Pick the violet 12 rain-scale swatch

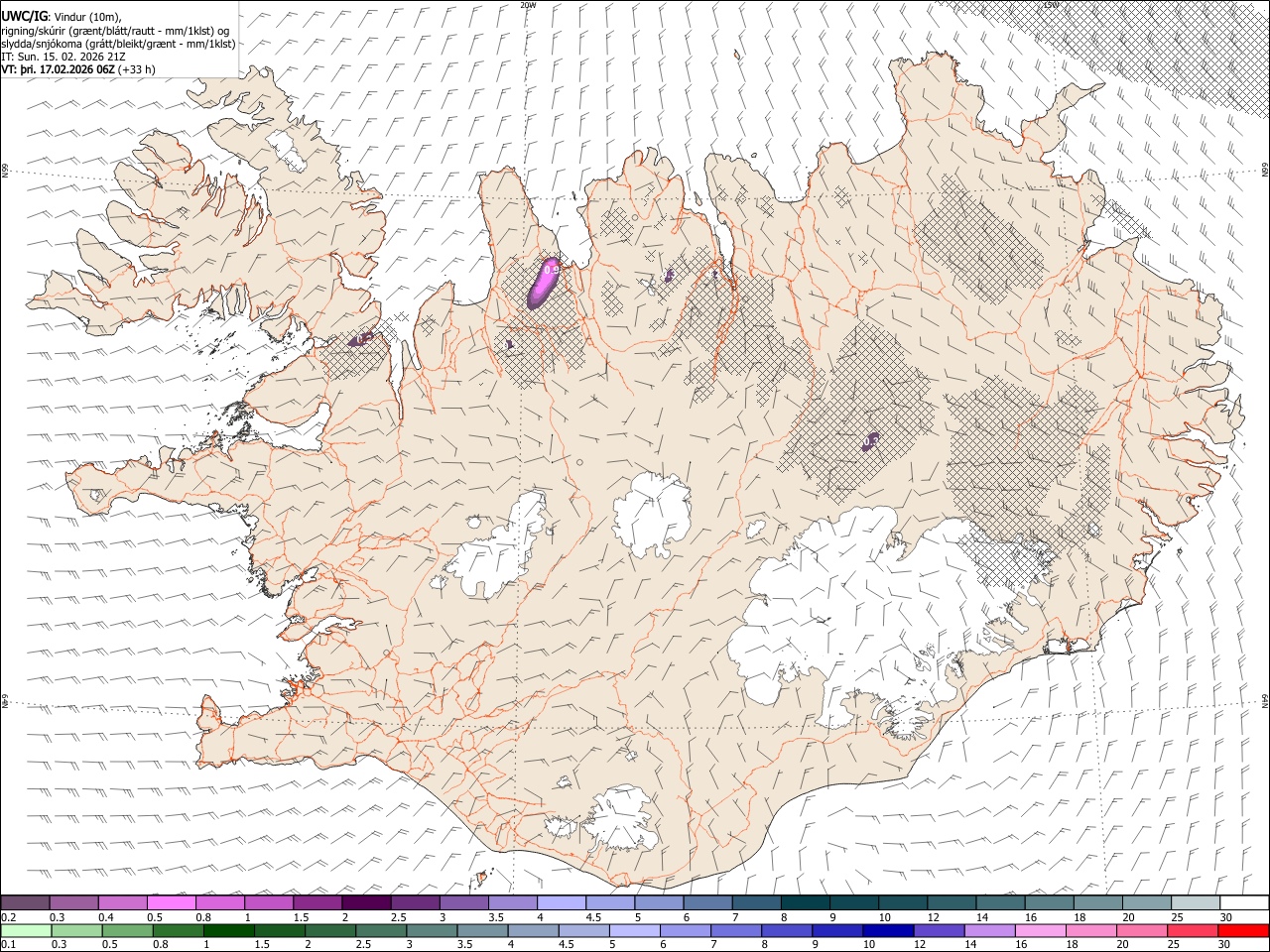click(939, 930)
